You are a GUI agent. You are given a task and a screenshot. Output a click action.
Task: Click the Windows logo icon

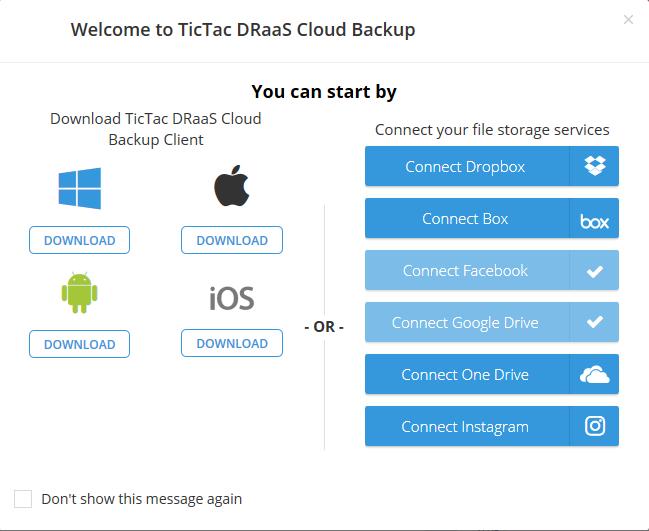79,188
